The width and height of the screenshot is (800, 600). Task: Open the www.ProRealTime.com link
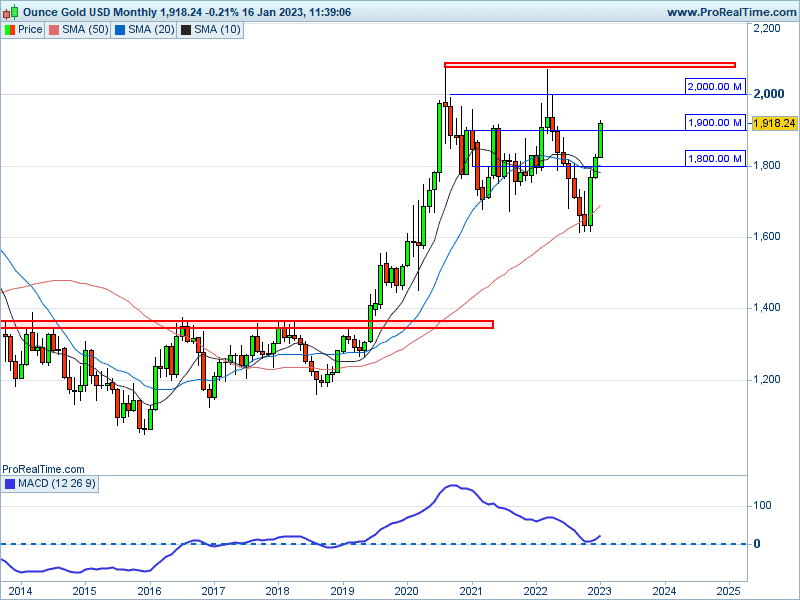(x=730, y=12)
